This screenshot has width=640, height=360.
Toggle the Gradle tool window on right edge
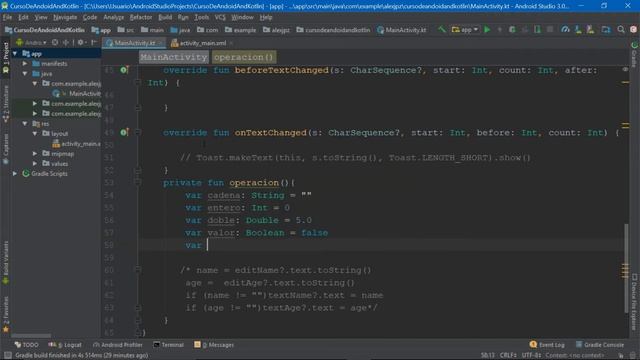coord(634,55)
